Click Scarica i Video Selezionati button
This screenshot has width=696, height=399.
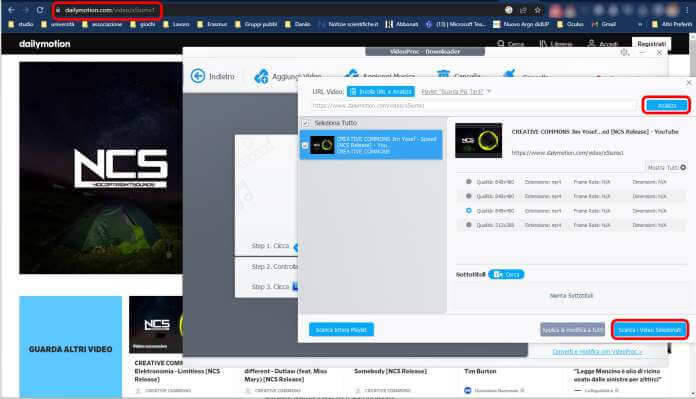(650, 330)
